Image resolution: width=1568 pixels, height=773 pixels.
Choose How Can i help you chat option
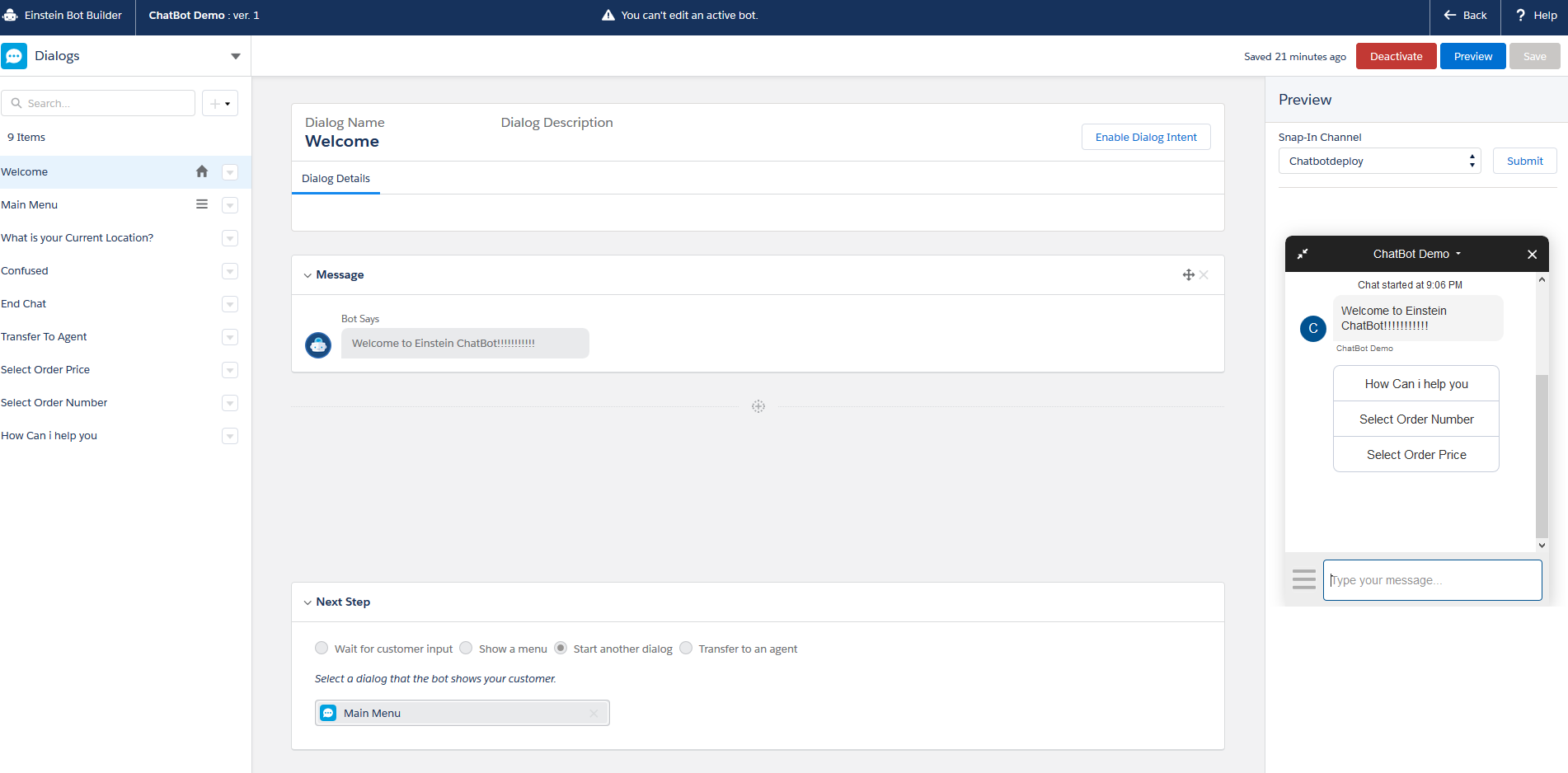point(1416,384)
